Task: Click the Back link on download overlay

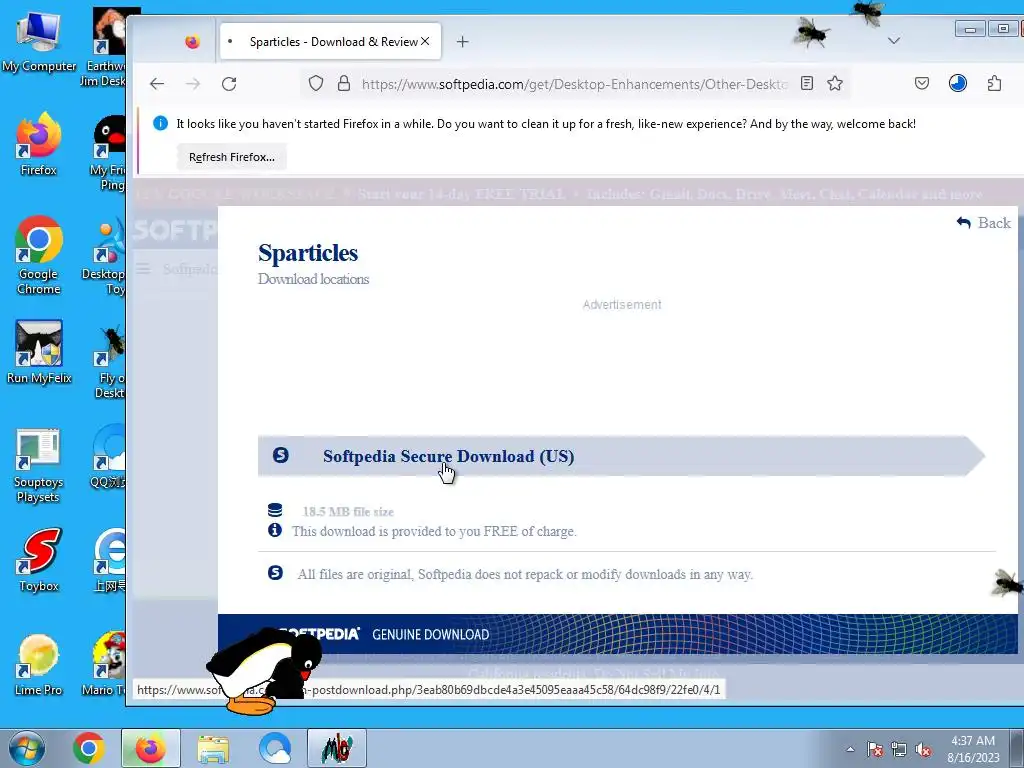Action: (984, 223)
